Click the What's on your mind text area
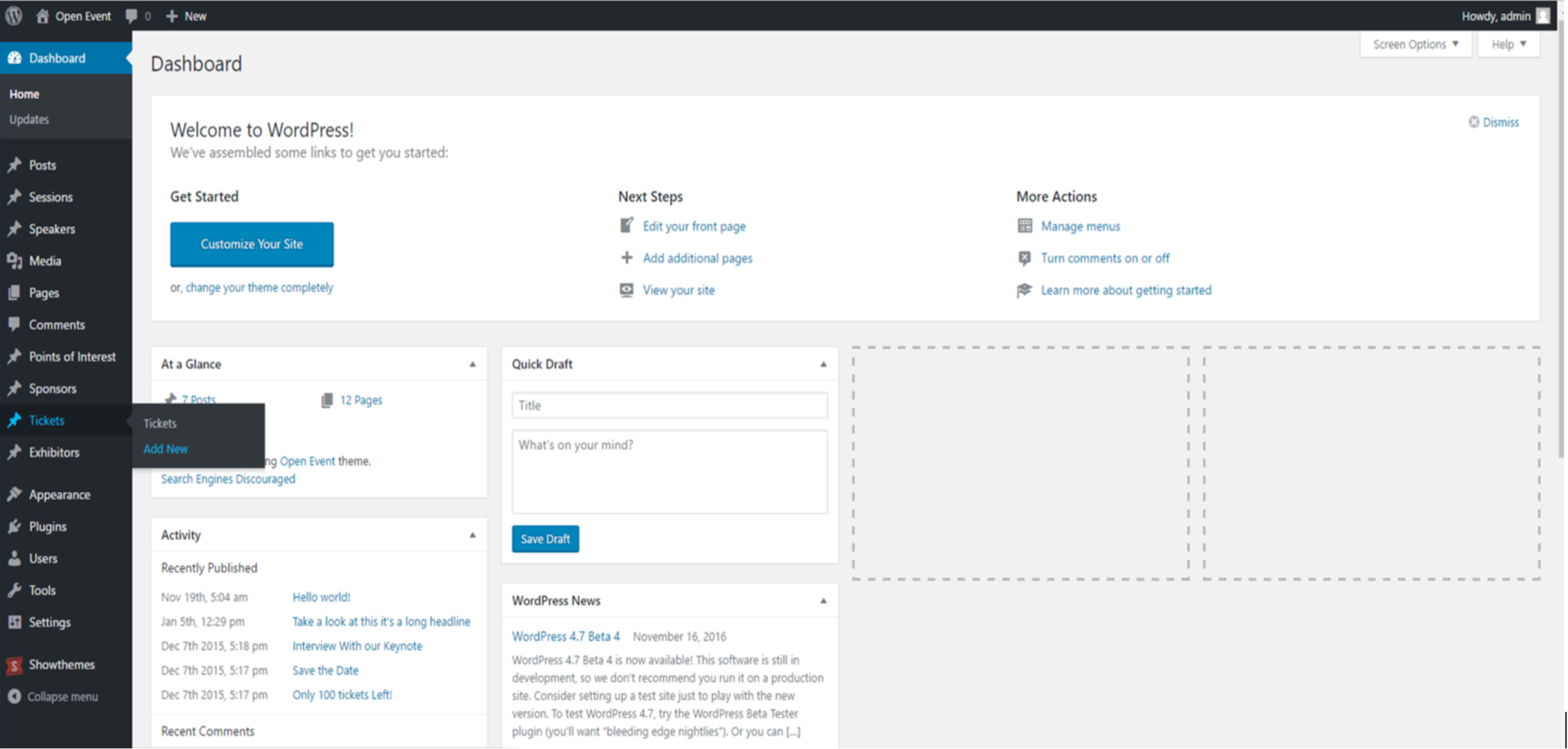Image resolution: width=1568 pixels, height=749 pixels. pyautogui.click(x=669, y=472)
